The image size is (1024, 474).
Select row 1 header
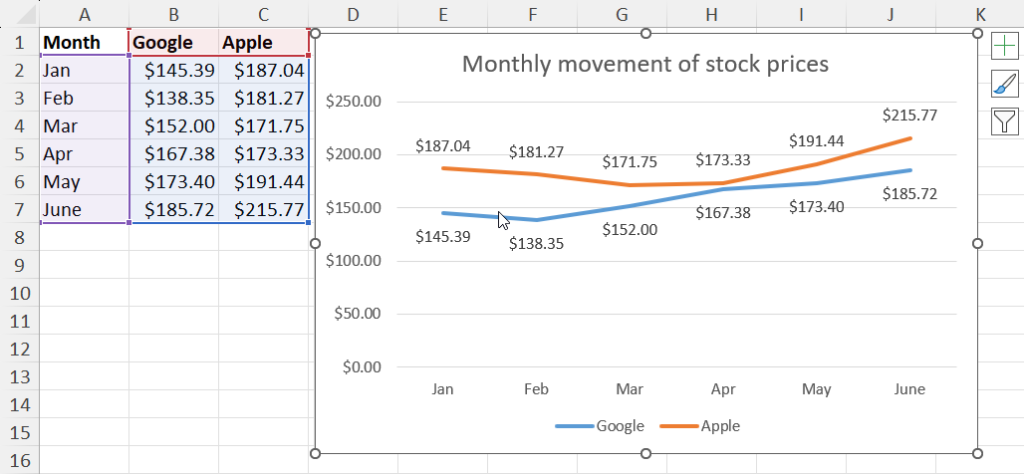coord(20,42)
